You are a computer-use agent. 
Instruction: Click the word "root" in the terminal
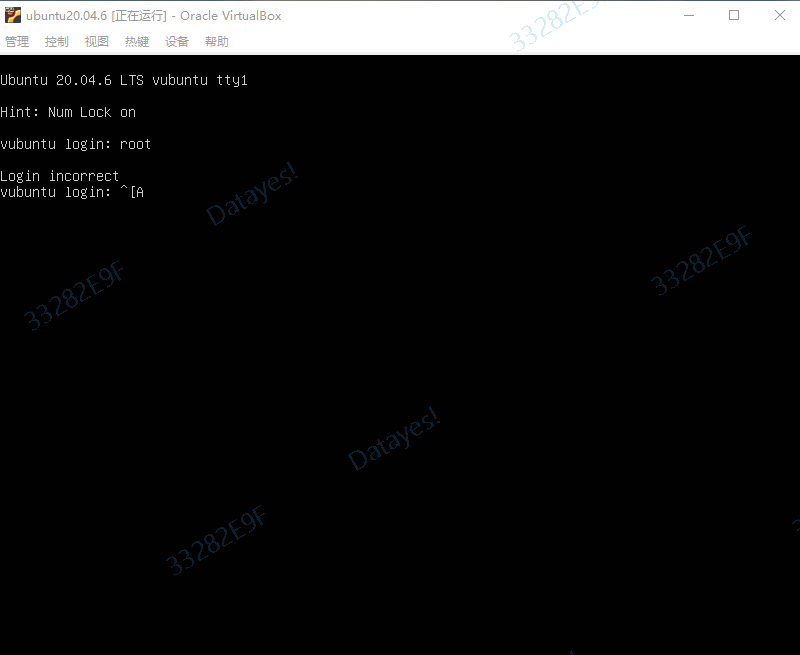(135, 144)
